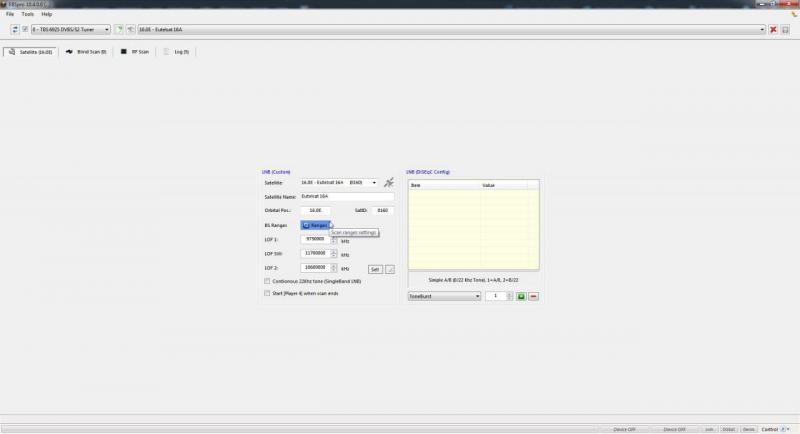Viewport: 800px width, 434px height.
Task: Open the File menu
Action: pyautogui.click(x=10, y=14)
